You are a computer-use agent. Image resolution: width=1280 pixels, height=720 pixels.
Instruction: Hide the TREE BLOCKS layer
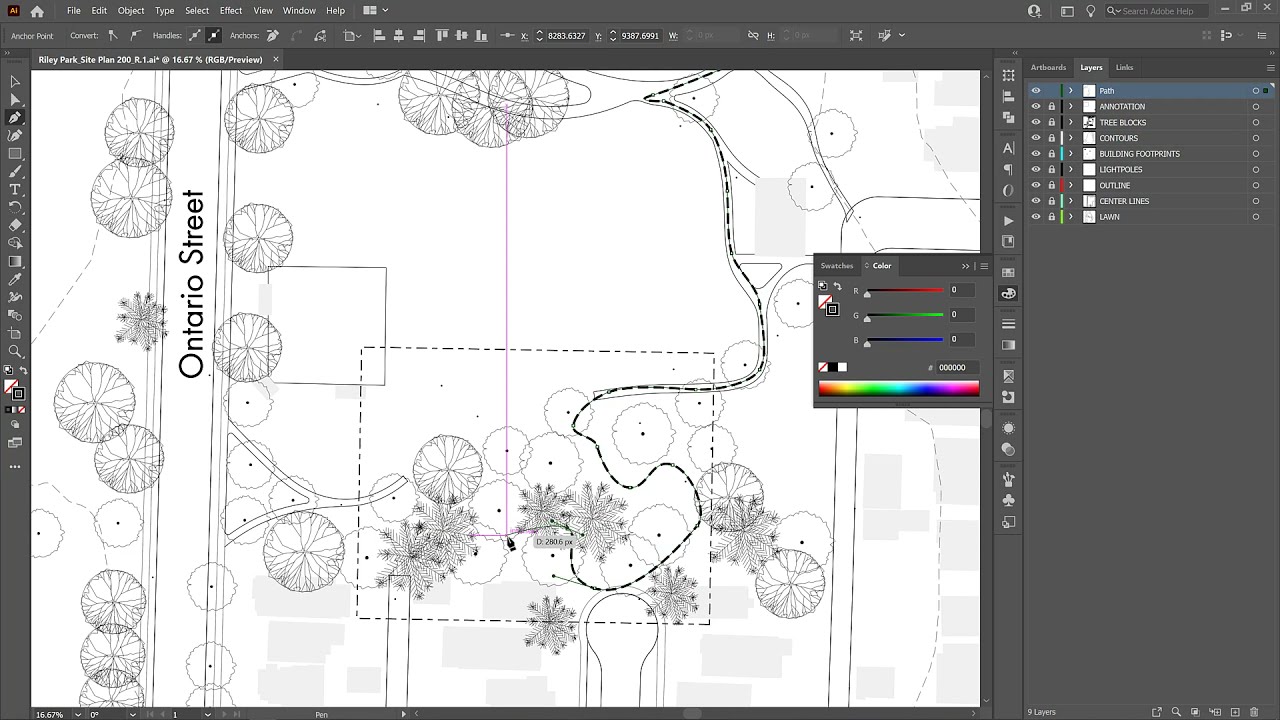(1036, 122)
